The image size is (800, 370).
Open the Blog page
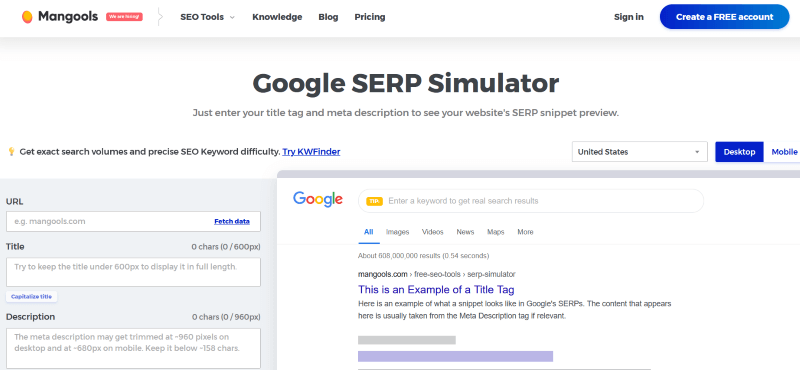click(x=328, y=17)
